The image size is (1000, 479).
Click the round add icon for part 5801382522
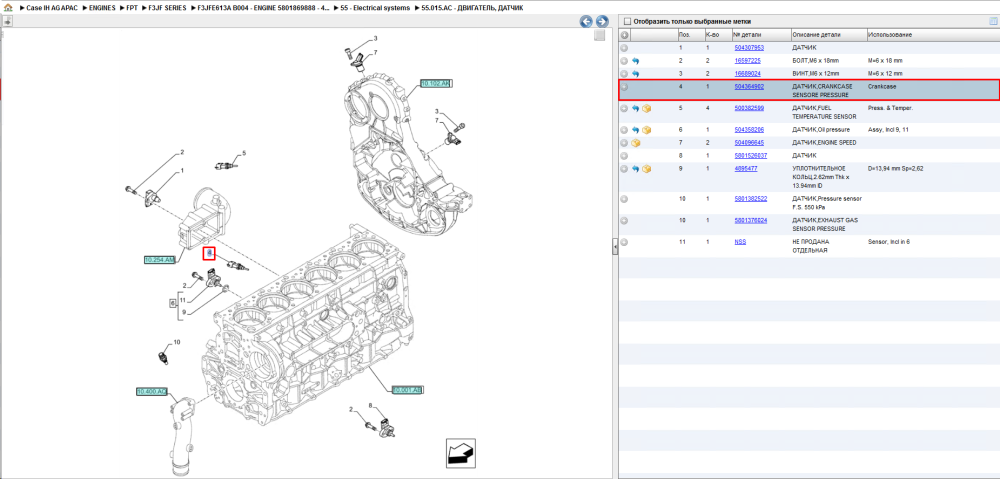tap(624, 199)
